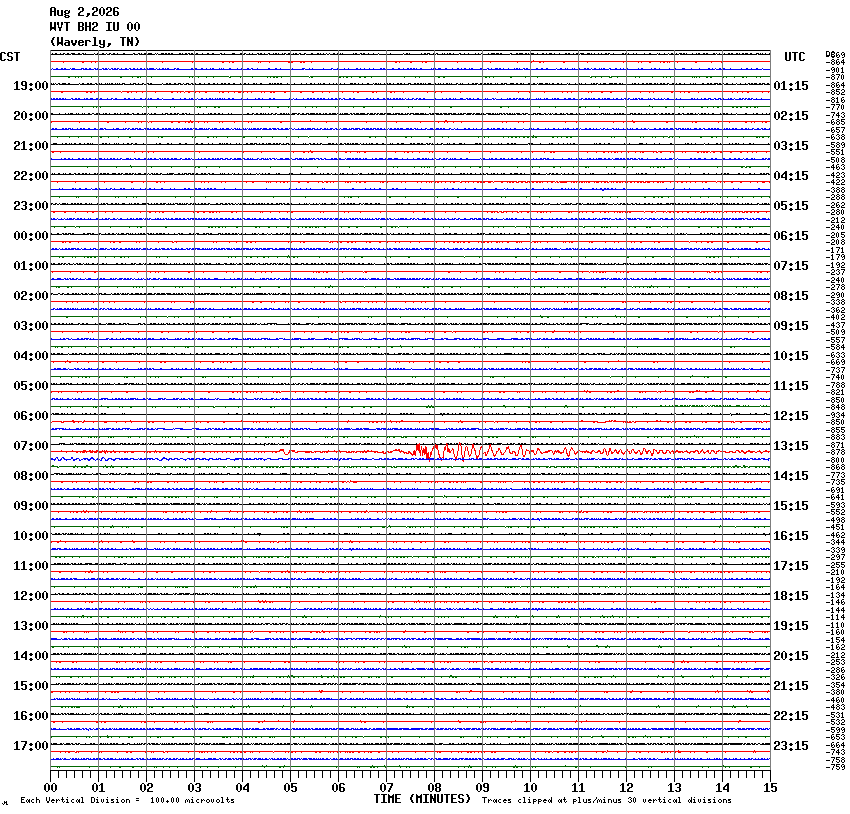Click the 00:00 CST midnight label

point(31,236)
